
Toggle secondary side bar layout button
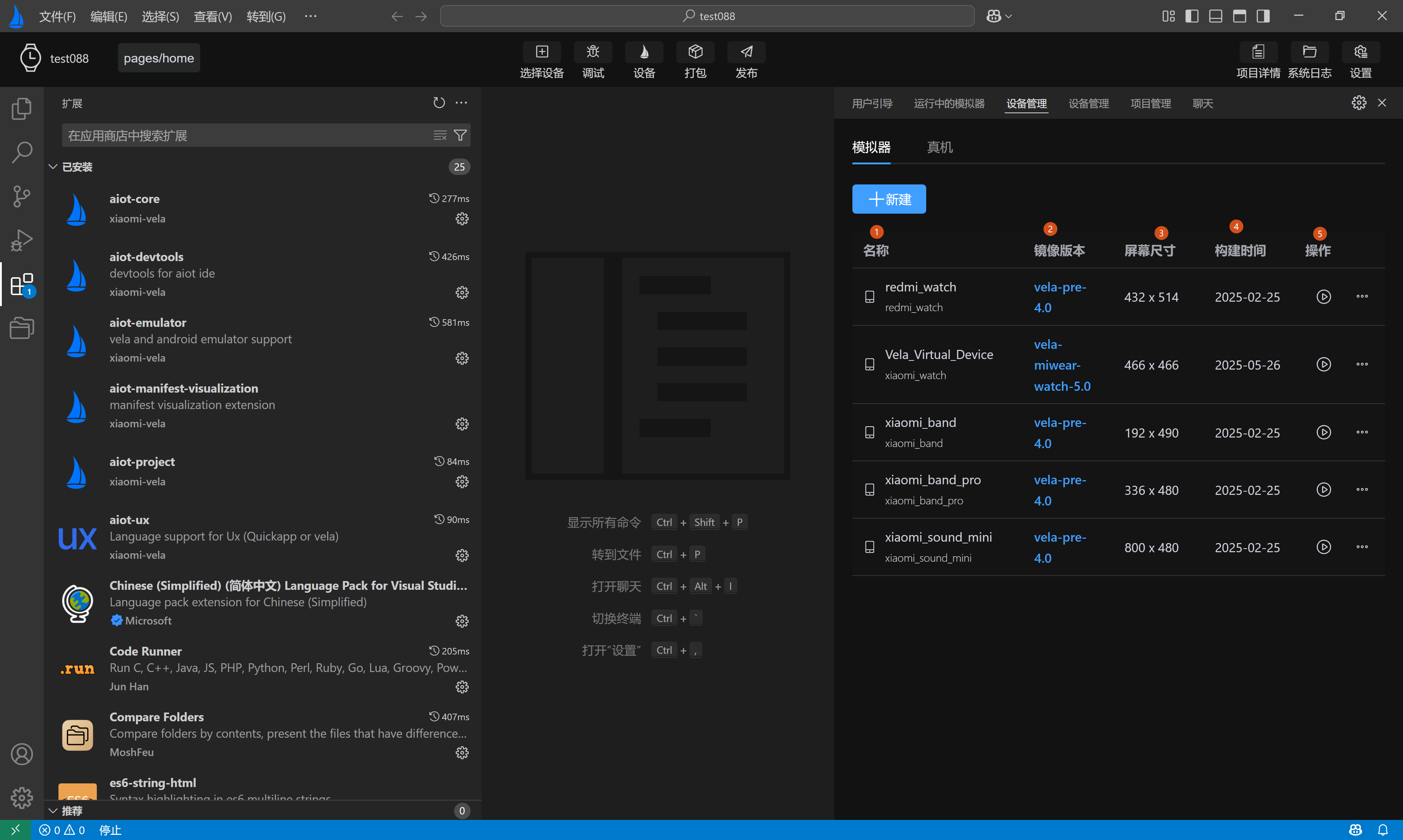pos(1263,16)
